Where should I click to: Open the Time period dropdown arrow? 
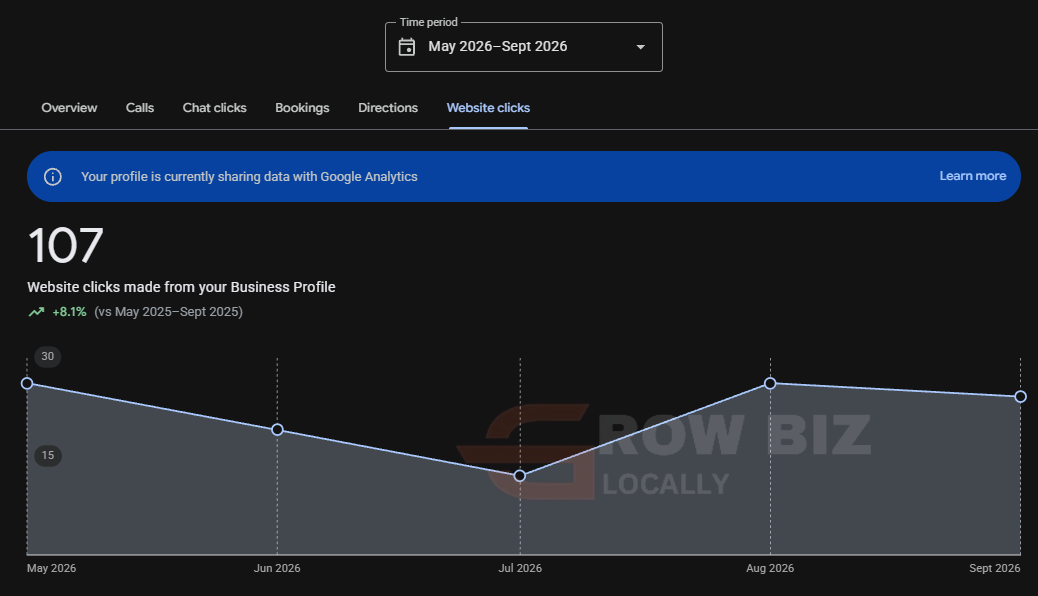(x=640, y=47)
